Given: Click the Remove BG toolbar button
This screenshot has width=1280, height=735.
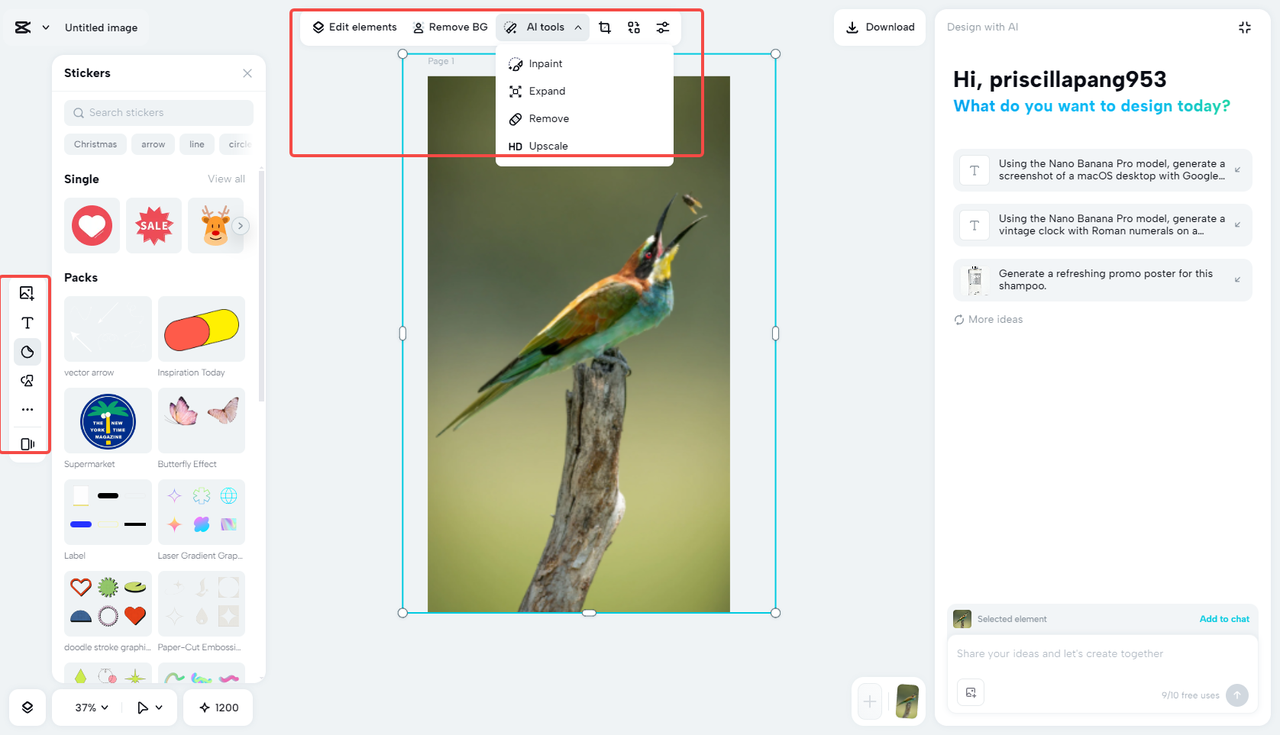Looking at the screenshot, I should [x=449, y=27].
